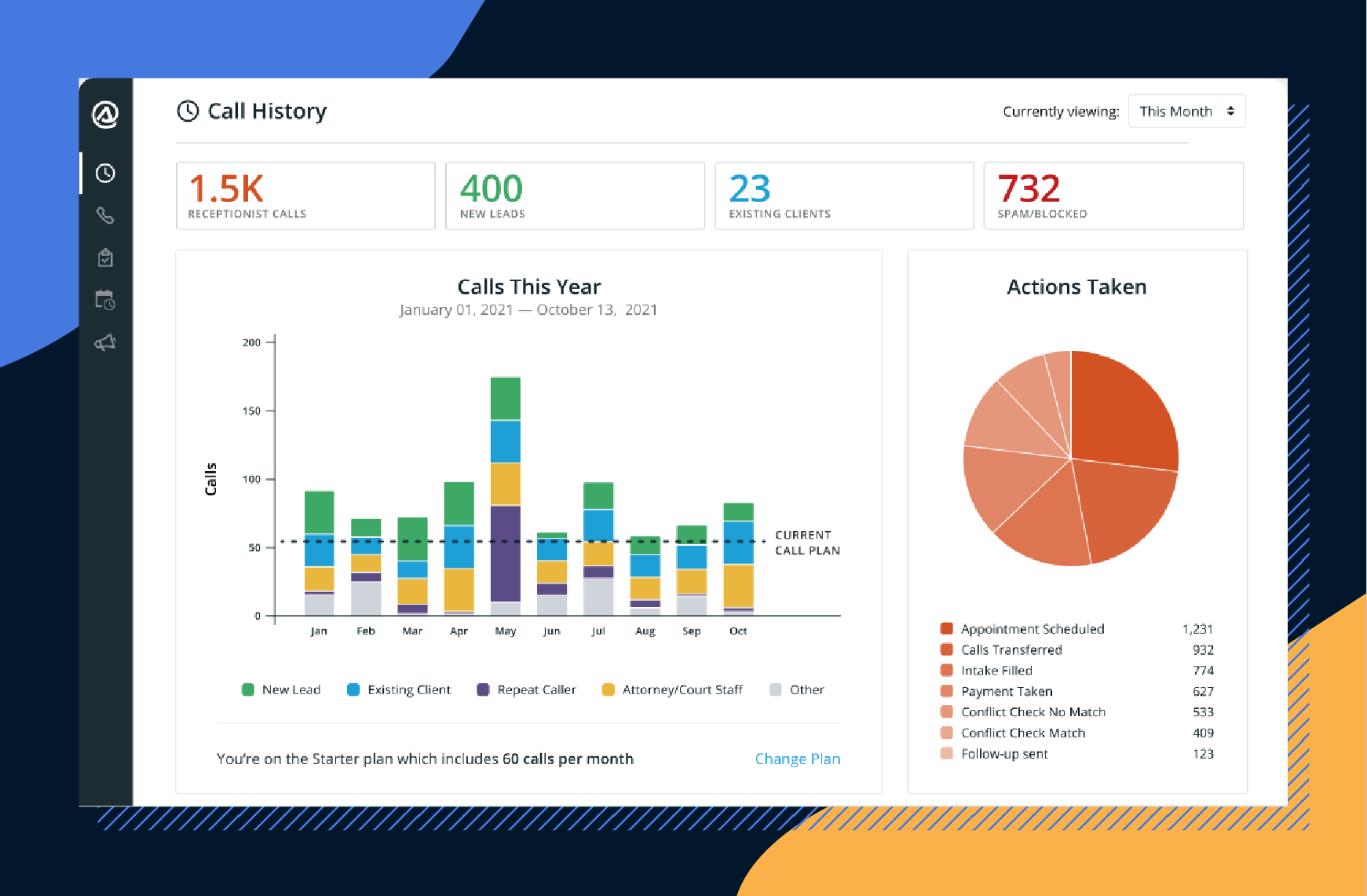Image resolution: width=1367 pixels, height=896 pixels.
Task: Click the clock icon beside Call History
Action: [188, 111]
